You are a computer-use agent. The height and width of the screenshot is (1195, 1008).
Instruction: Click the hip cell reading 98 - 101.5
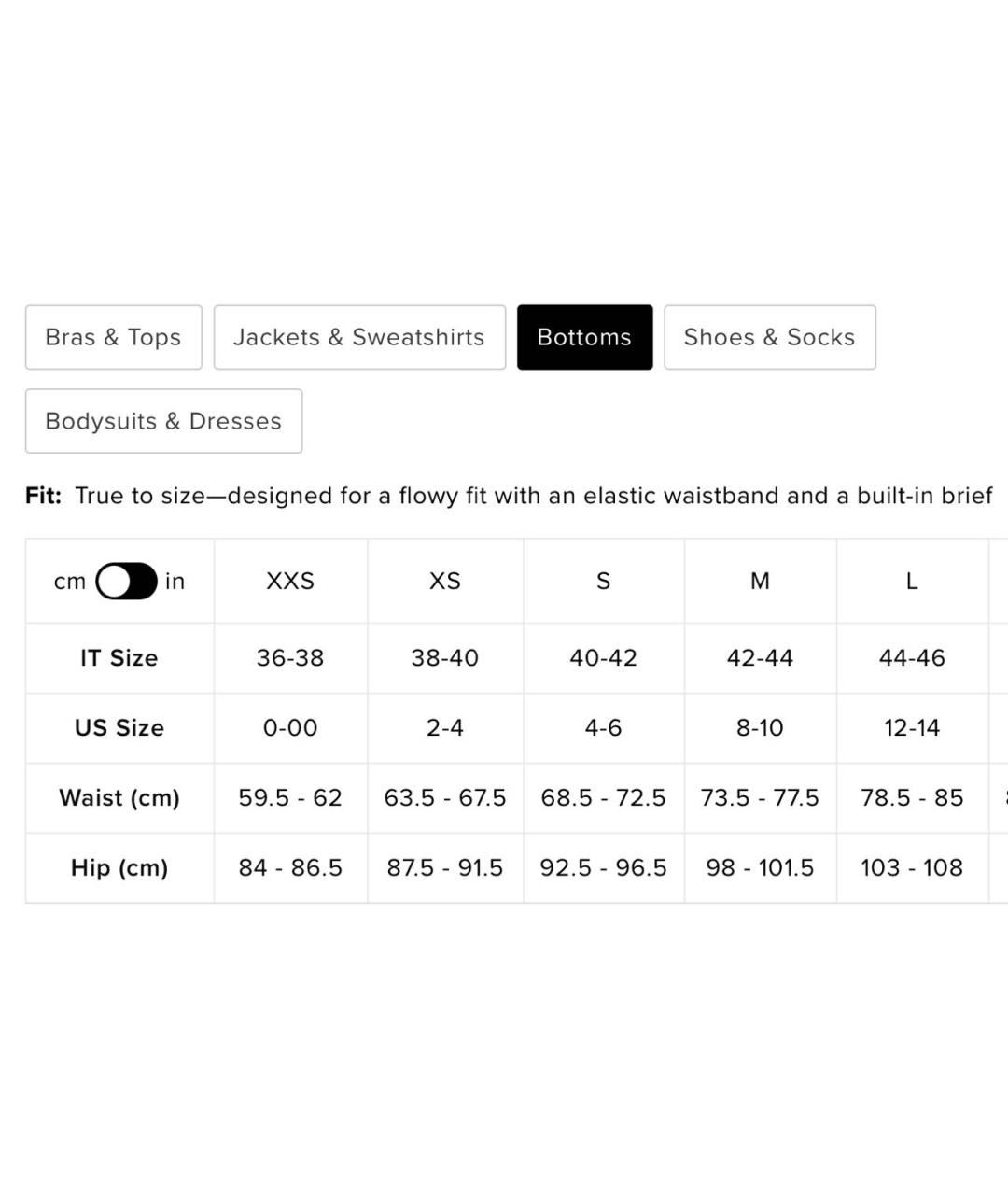click(x=760, y=868)
